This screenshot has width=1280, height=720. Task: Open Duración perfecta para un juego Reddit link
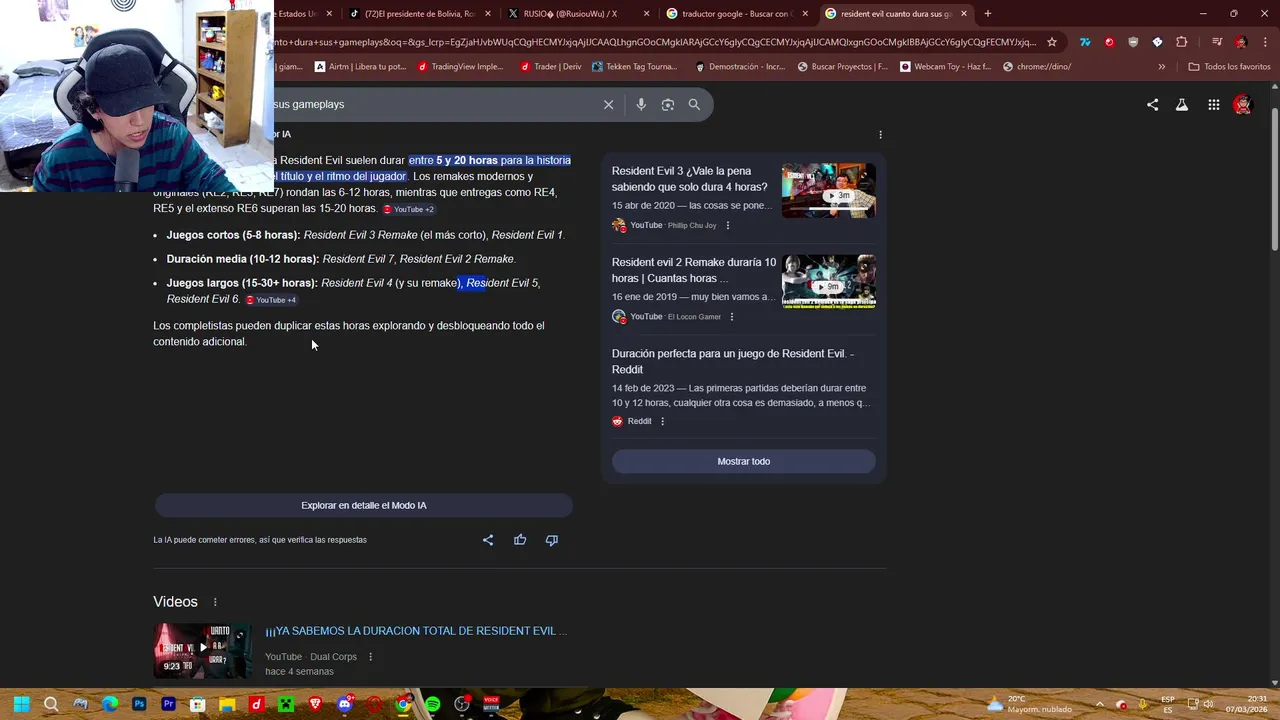tap(732, 361)
